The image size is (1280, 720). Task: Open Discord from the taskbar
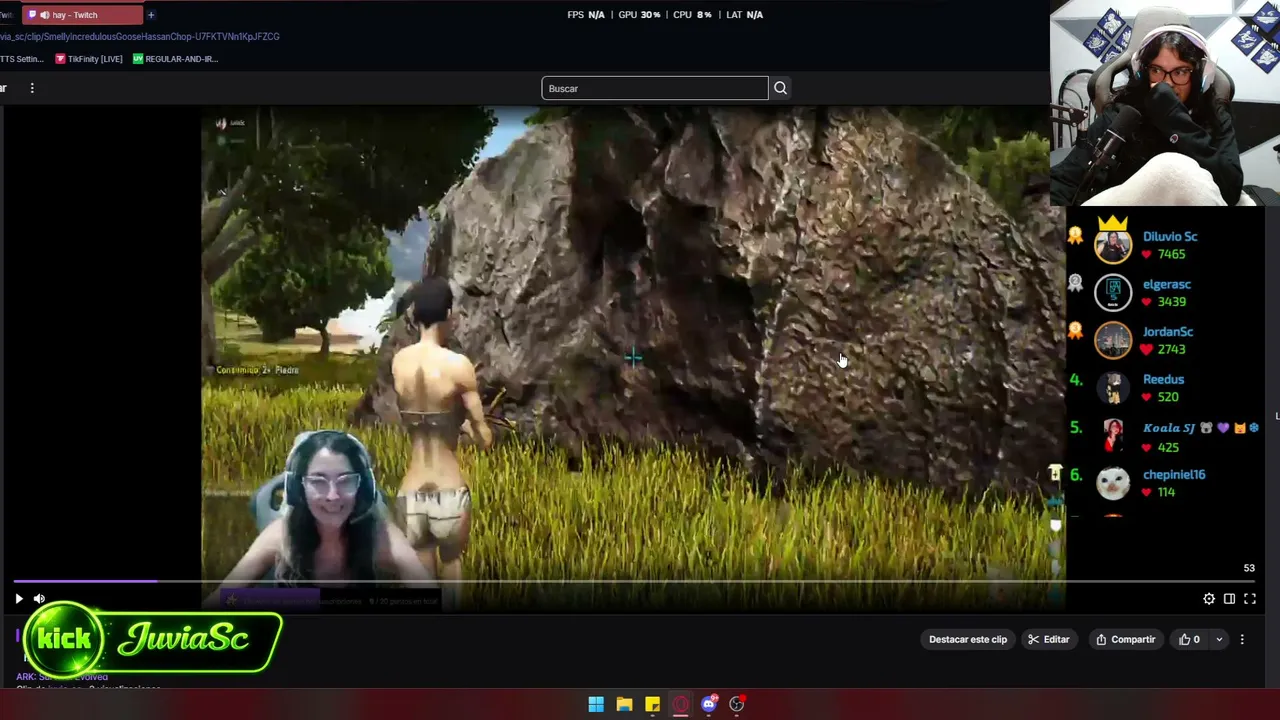709,704
